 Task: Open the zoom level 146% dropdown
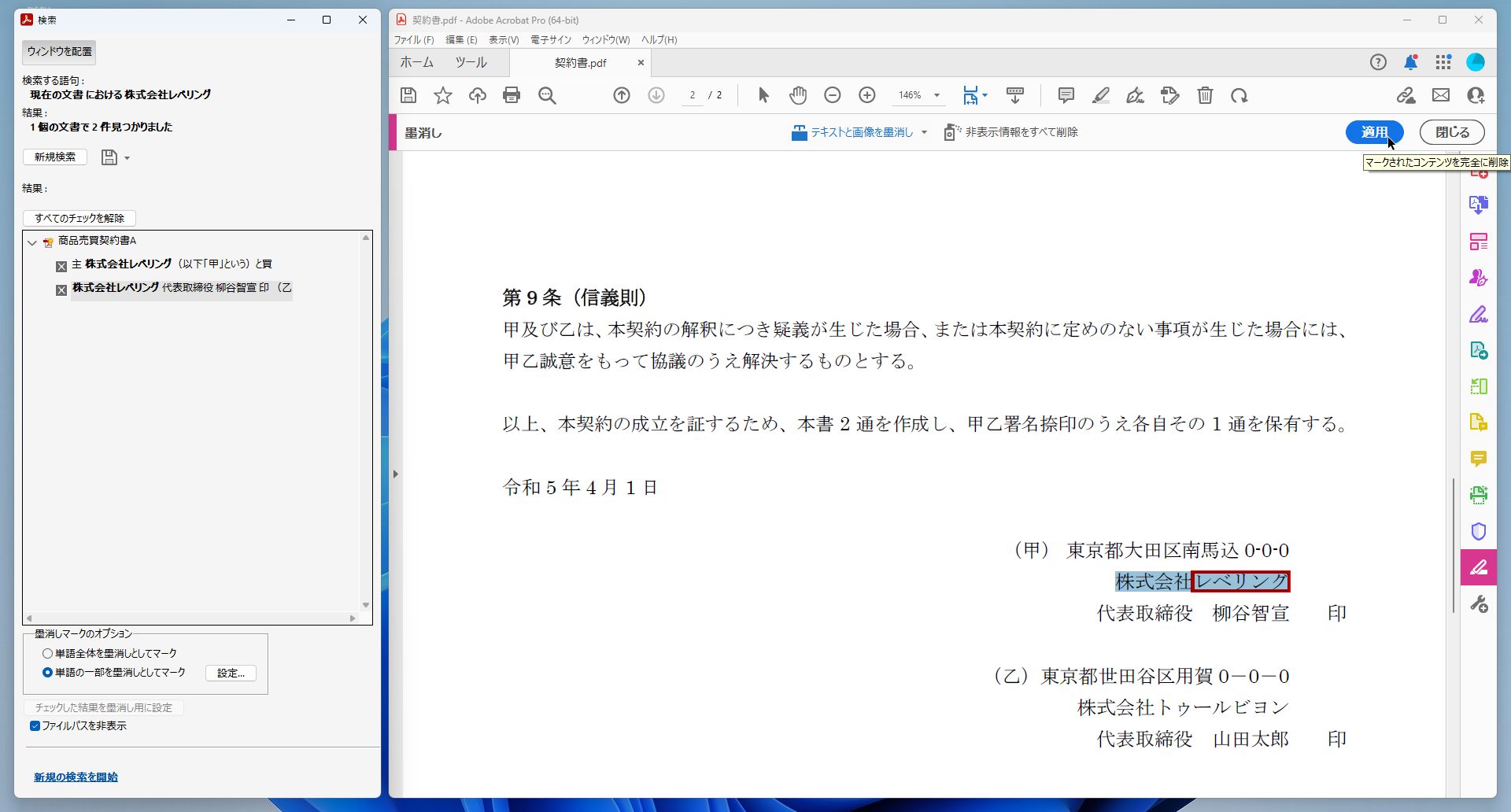click(x=937, y=95)
